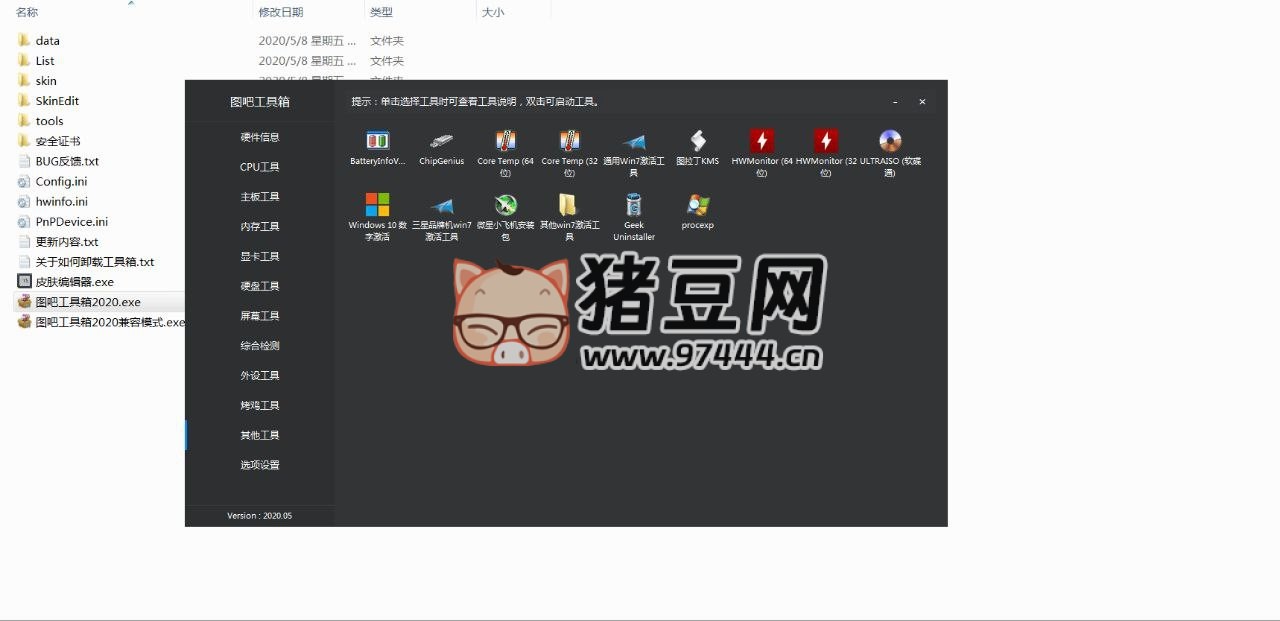The height and width of the screenshot is (621, 1280).
Task: Switch to CPU工具 category
Action: (x=260, y=167)
